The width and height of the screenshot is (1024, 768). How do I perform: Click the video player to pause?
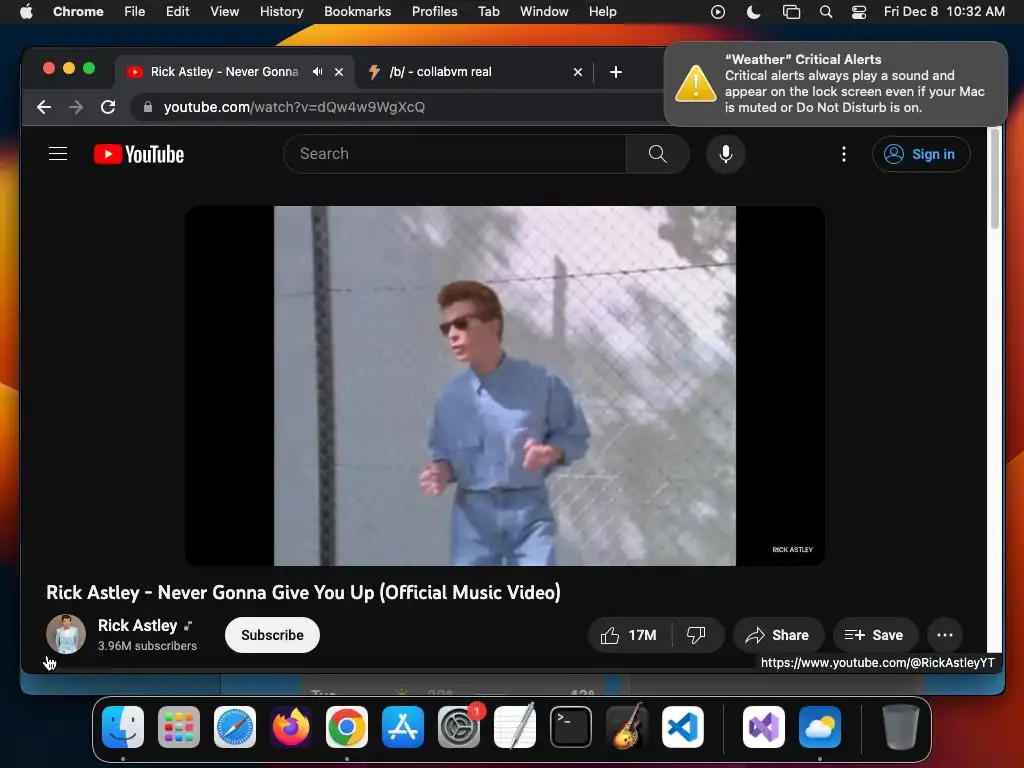click(504, 386)
